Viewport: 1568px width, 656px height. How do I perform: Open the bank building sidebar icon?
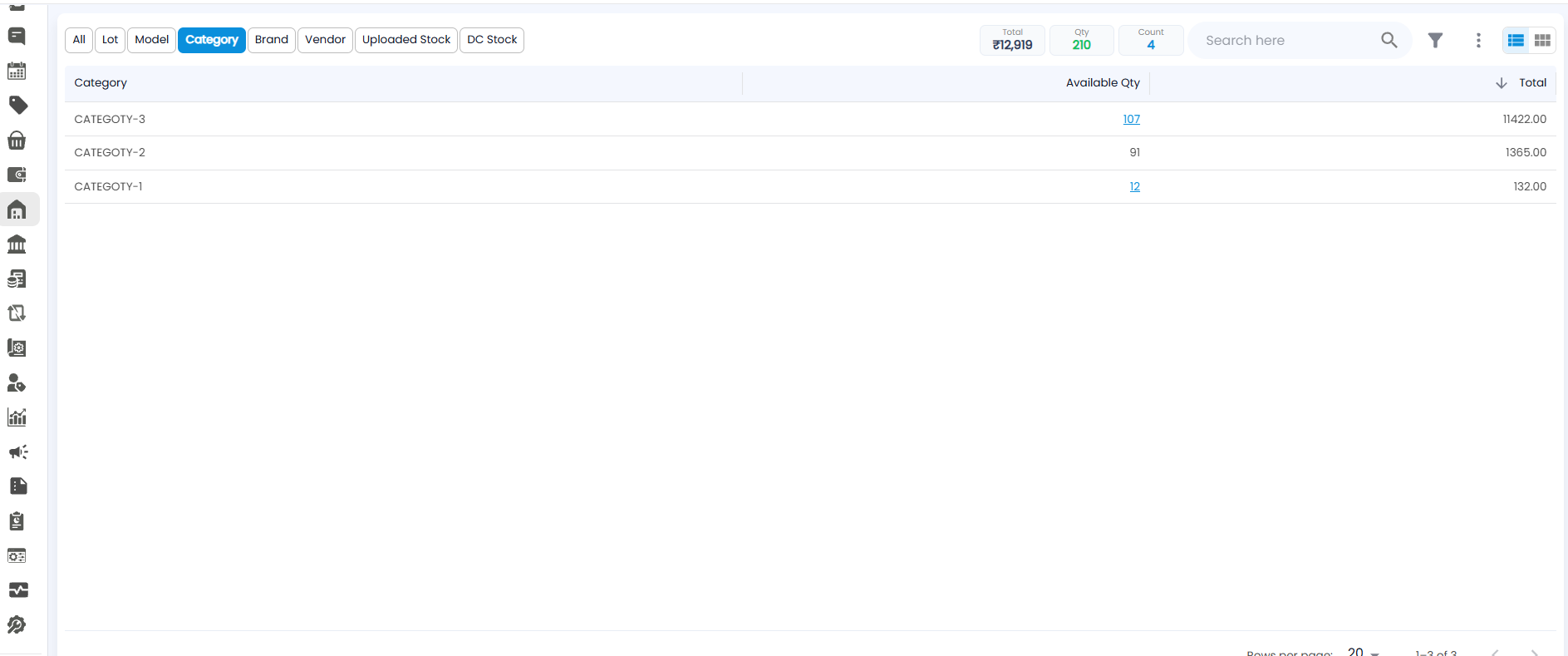17,244
